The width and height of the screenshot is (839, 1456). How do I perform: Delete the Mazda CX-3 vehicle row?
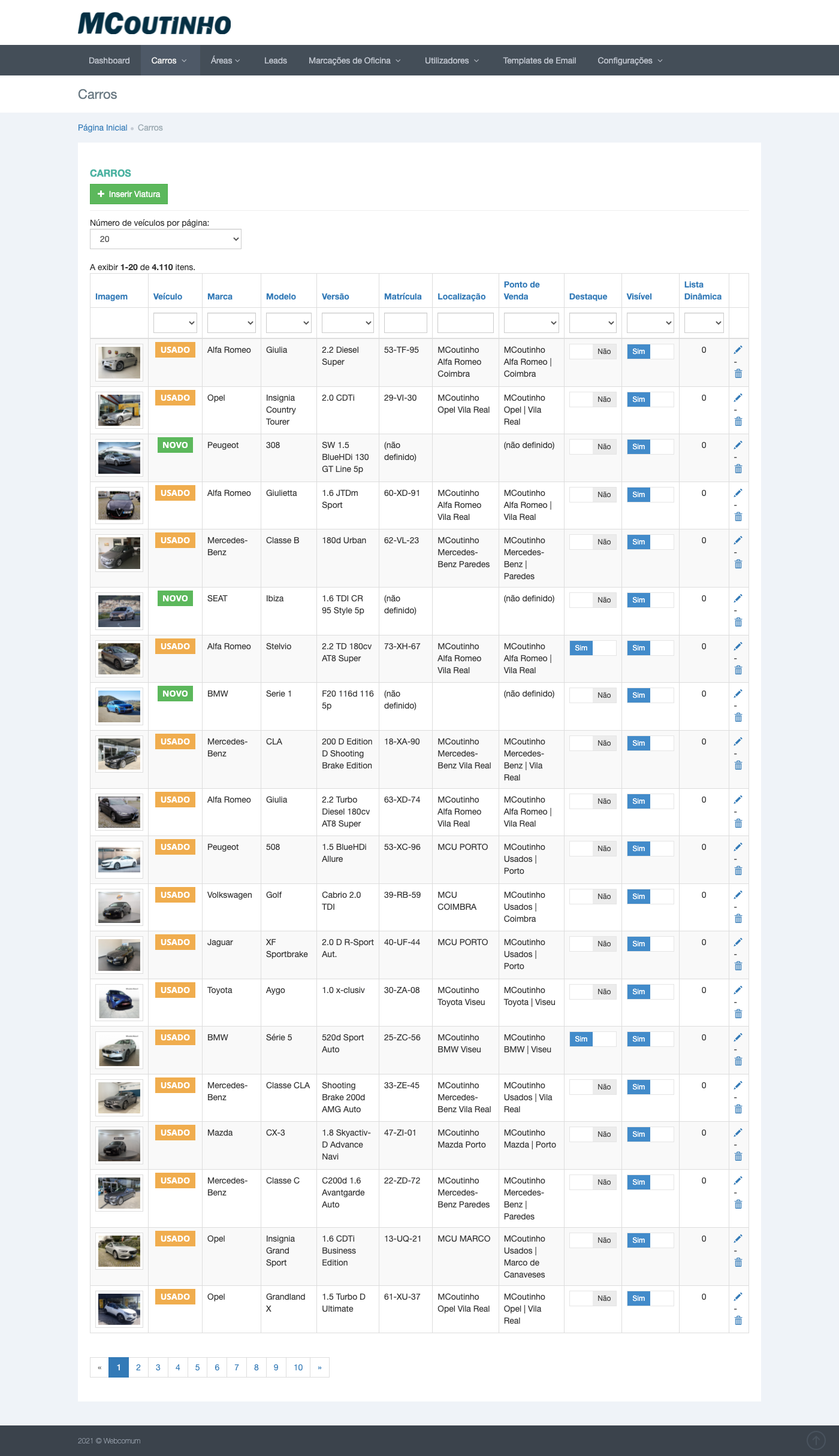click(x=738, y=1157)
